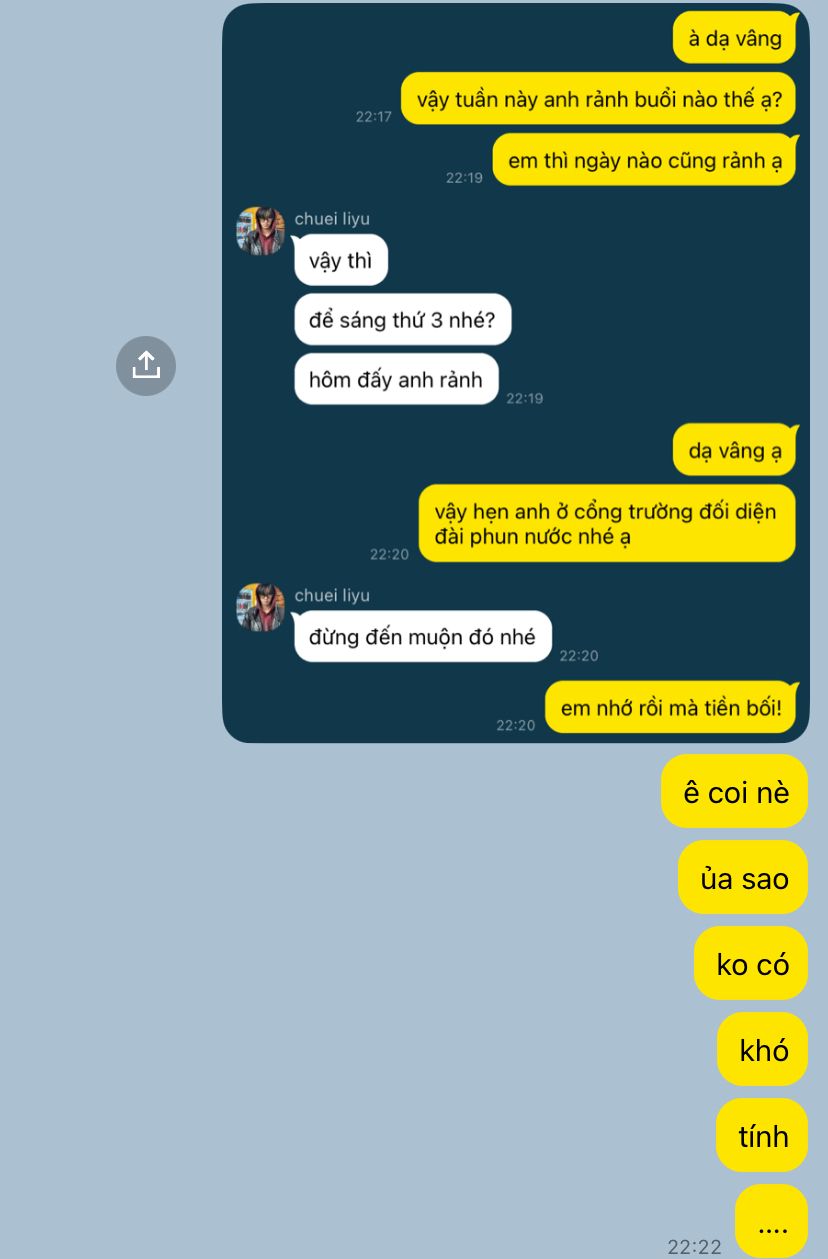The height and width of the screenshot is (1259, 828).
Task: Tap the 'hôm đấy anh rảnh' message
Action: tap(396, 379)
